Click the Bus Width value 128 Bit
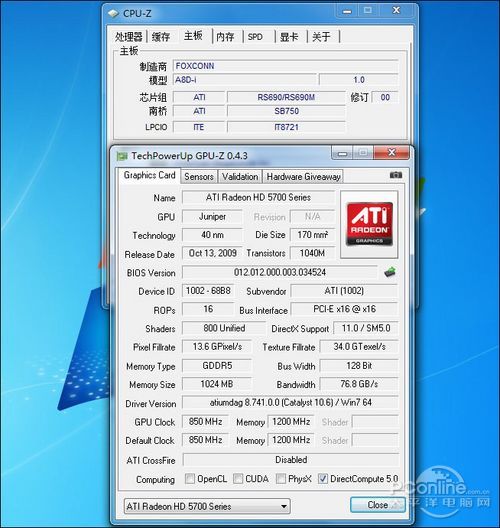Viewport: 500px width, 528px height. click(359, 365)
